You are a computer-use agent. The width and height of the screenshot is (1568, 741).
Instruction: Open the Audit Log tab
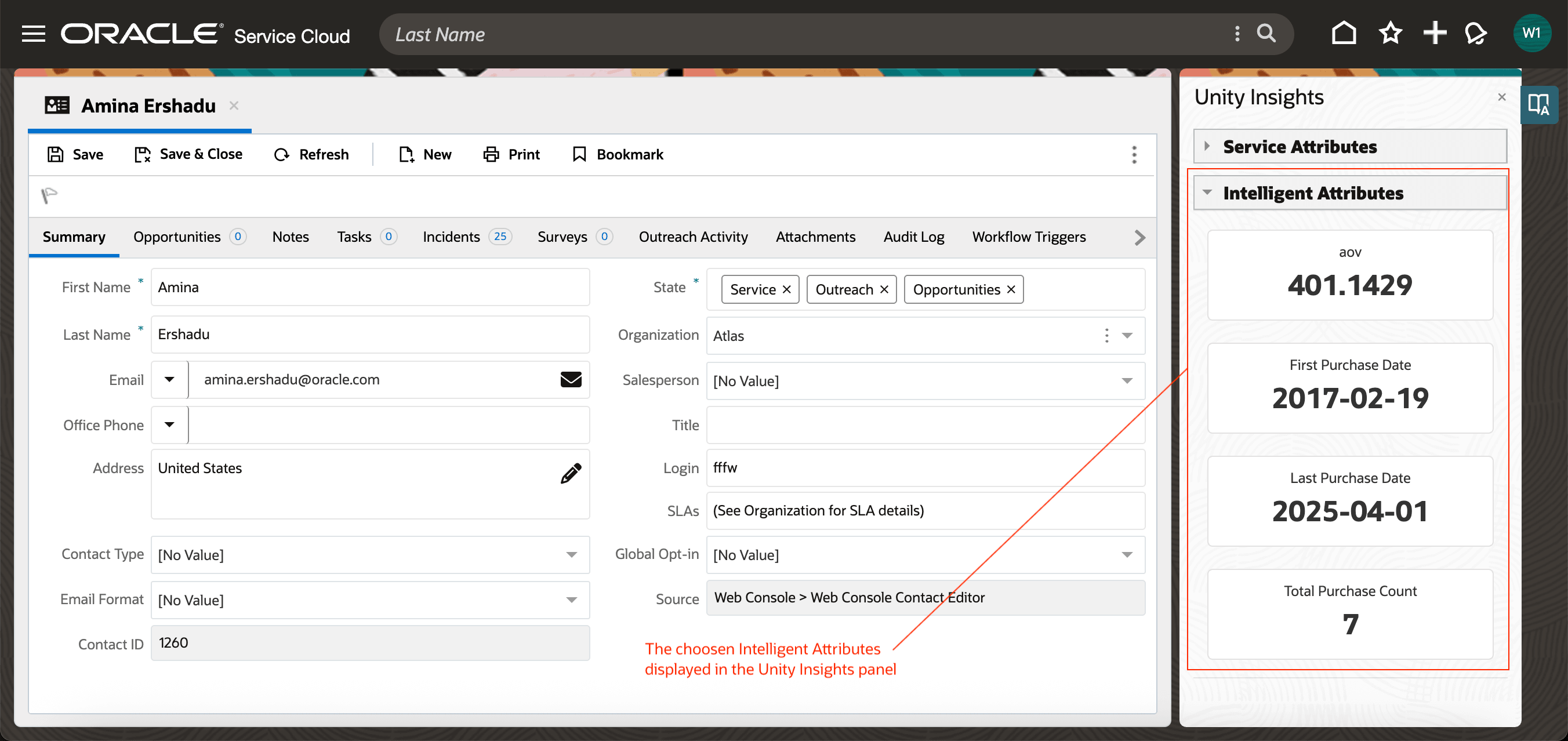tap(914, 237)
